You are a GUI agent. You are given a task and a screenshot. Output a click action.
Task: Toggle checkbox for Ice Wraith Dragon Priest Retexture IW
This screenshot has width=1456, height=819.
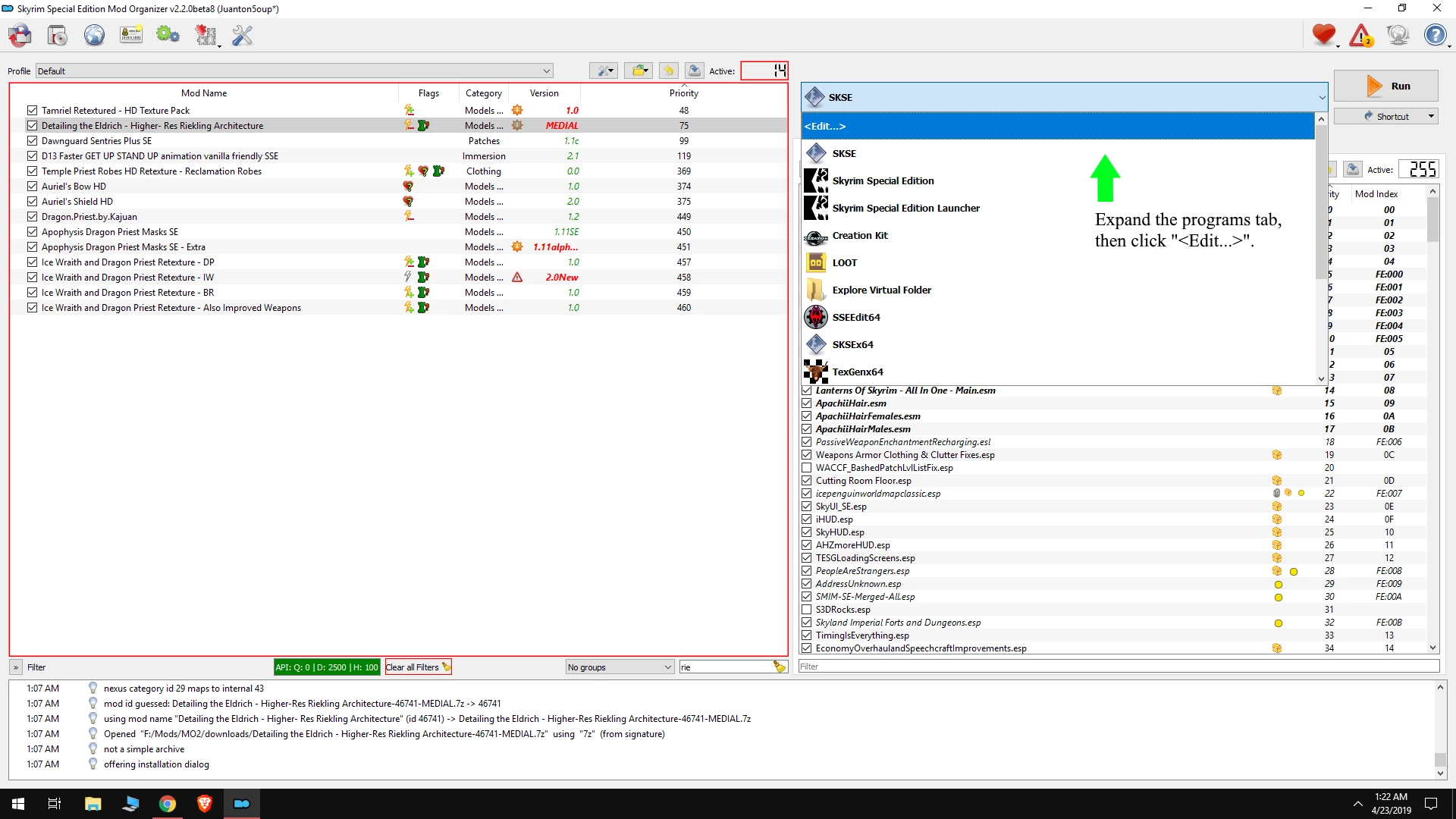pos(31,277)
